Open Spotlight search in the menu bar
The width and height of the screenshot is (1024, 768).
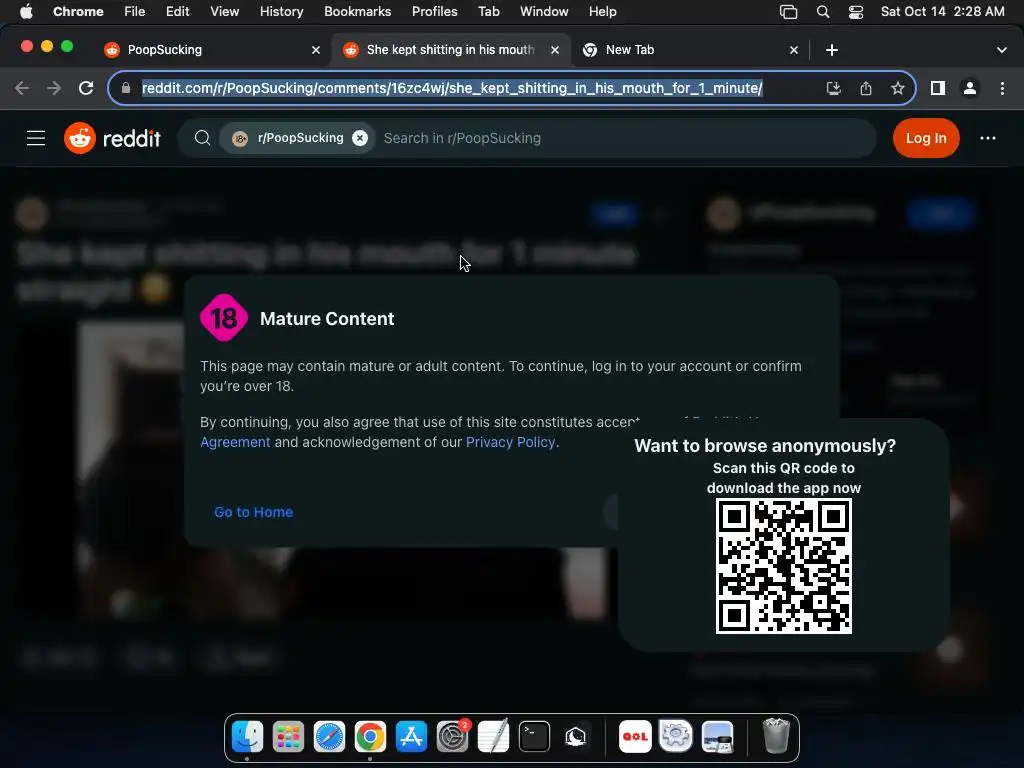coord(823,11)
